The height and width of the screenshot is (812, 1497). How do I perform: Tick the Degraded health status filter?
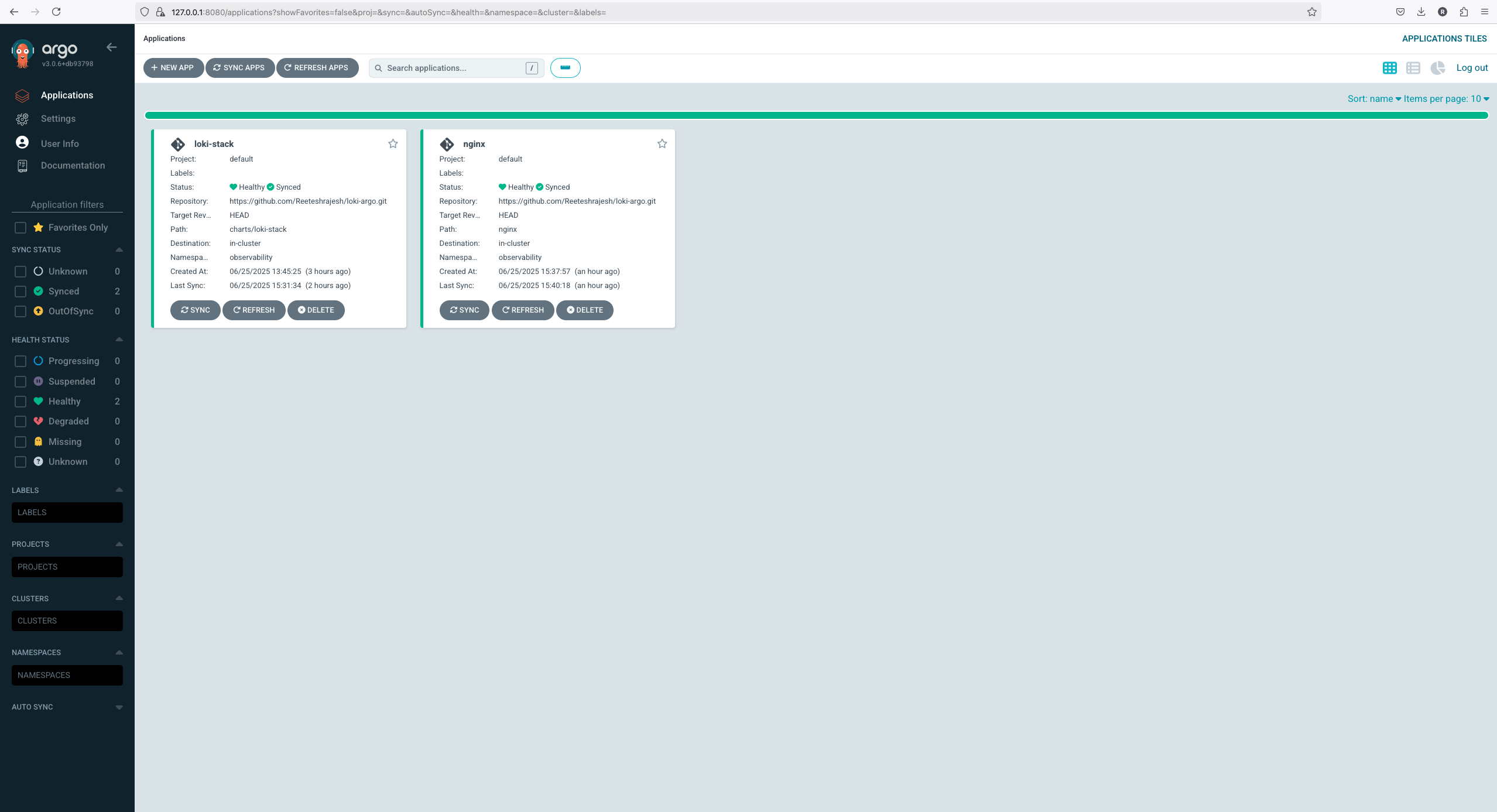pyautogui.click(x=20, y=422)
